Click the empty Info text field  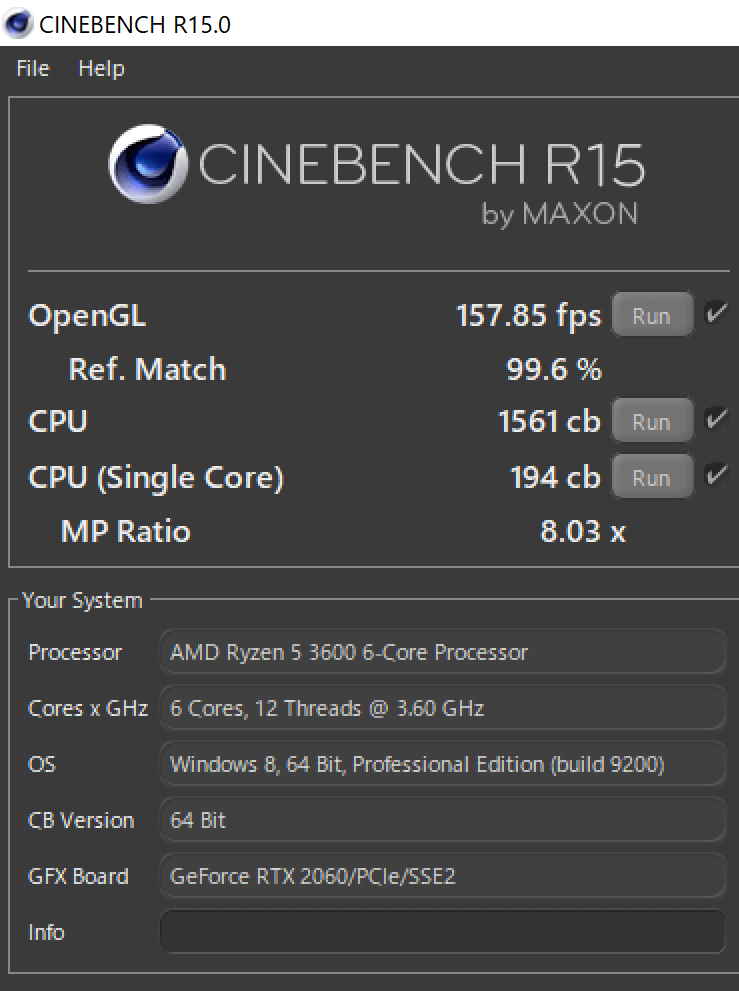[442, 932]
